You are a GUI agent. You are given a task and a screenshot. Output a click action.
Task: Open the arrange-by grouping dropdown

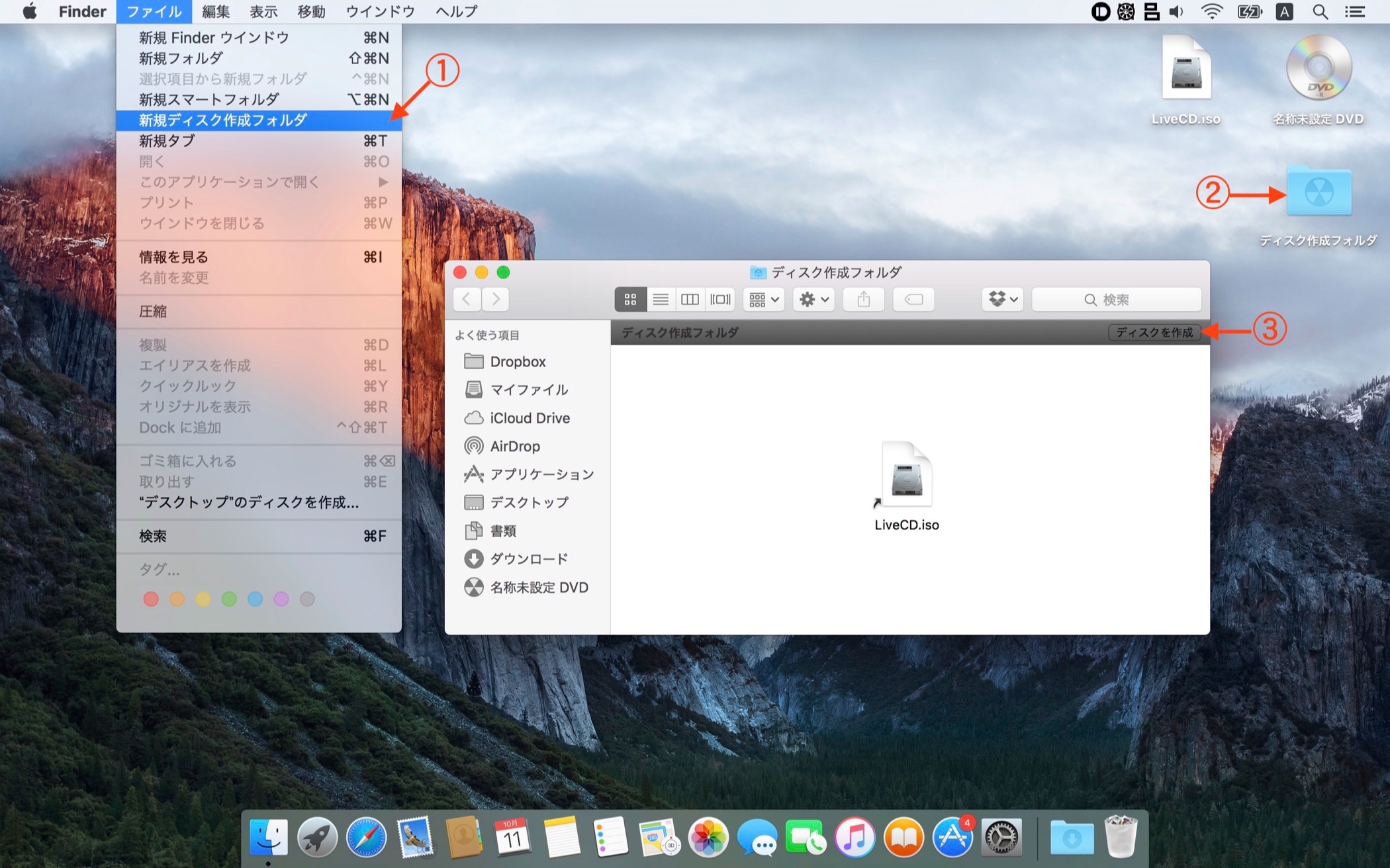tap(764, 300)
